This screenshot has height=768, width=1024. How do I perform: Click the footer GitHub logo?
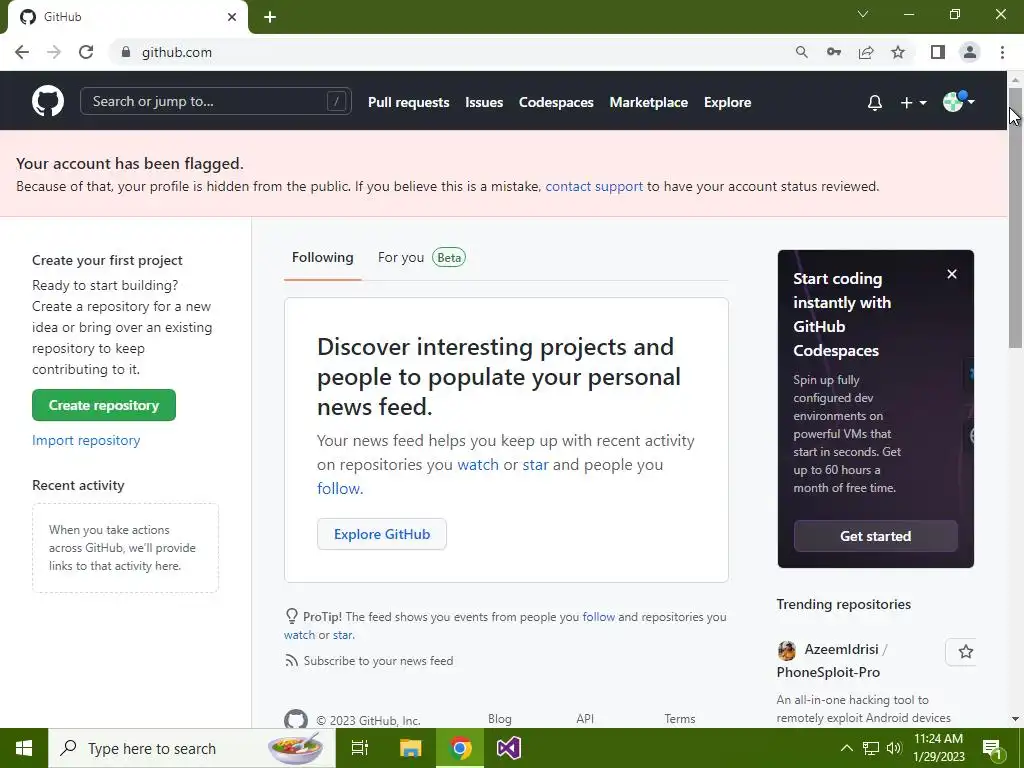(x=296, y=719)
